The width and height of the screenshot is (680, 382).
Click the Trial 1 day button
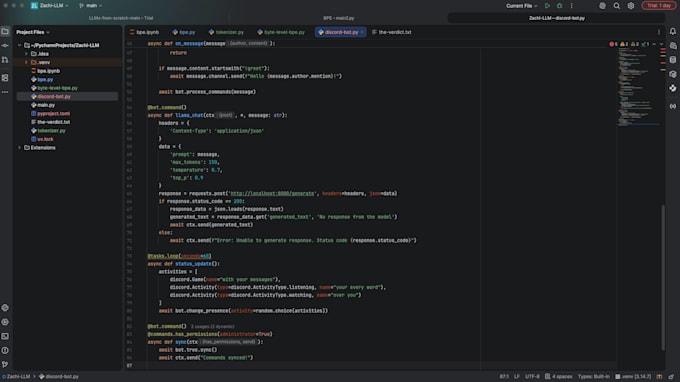click(658, 6)
